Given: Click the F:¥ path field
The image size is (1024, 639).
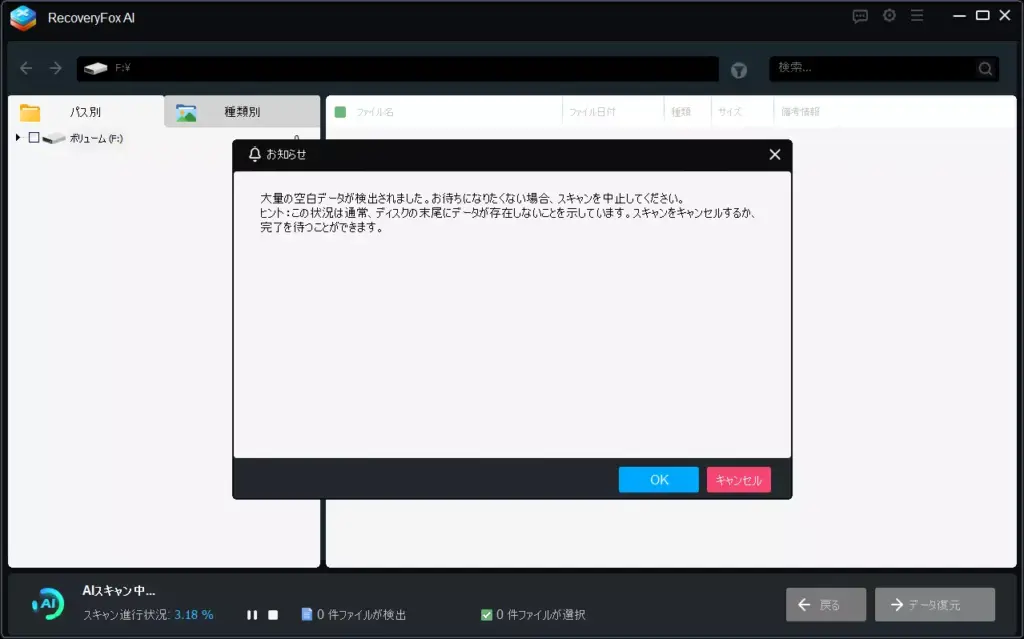Looking at the screenshot, I should [x=398, y=69].
